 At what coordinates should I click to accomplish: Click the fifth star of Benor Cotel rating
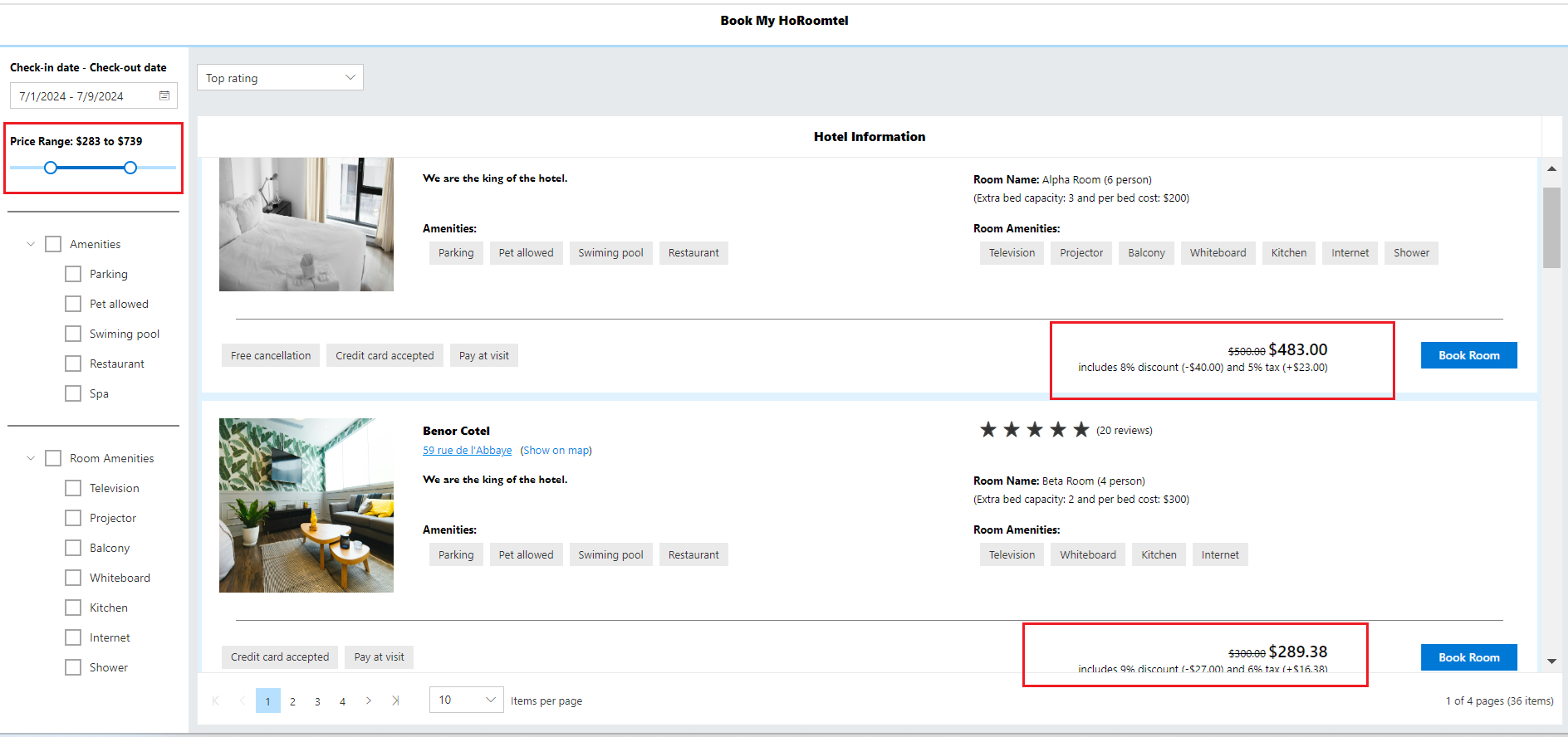point(1080,430)
